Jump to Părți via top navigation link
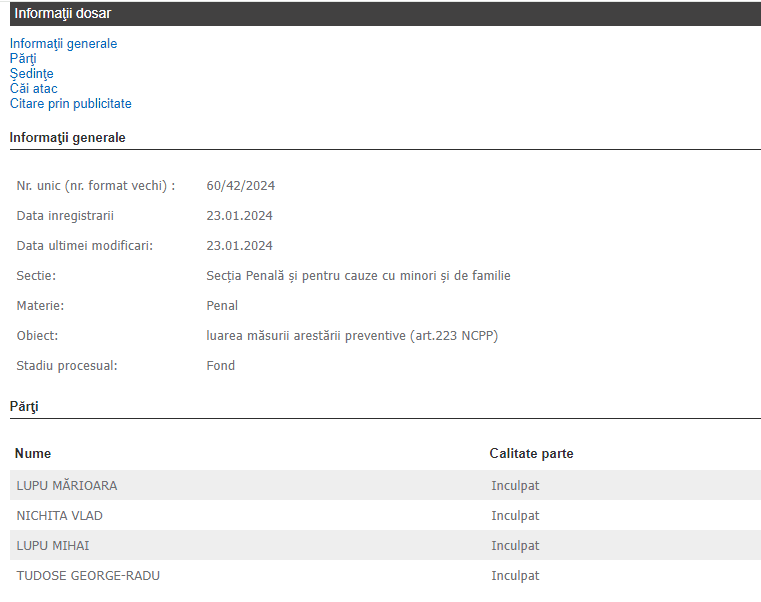The height and width of the screenshot is (602, 761). (23, 59)
